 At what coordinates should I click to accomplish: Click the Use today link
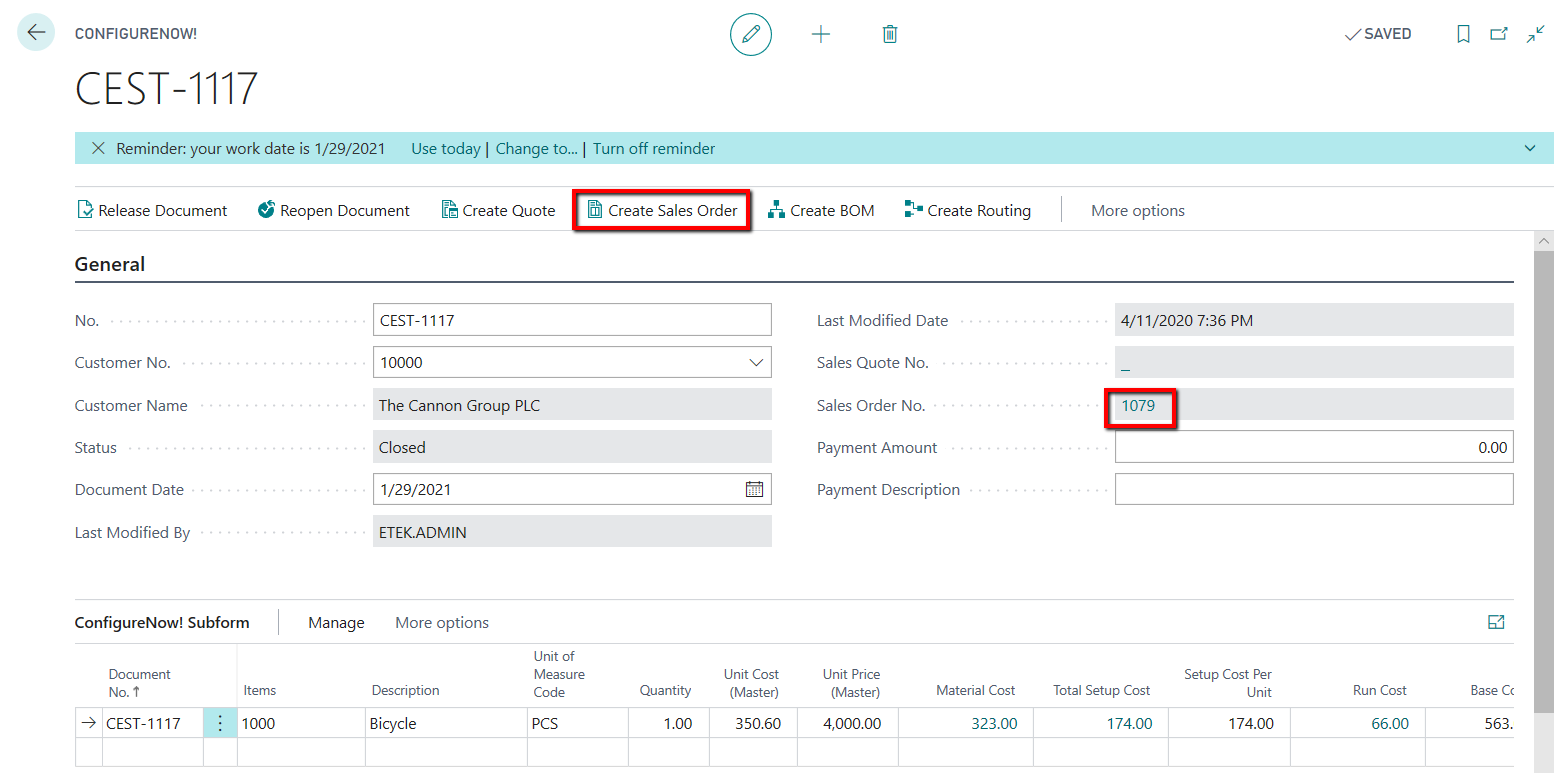pos(445,149)
